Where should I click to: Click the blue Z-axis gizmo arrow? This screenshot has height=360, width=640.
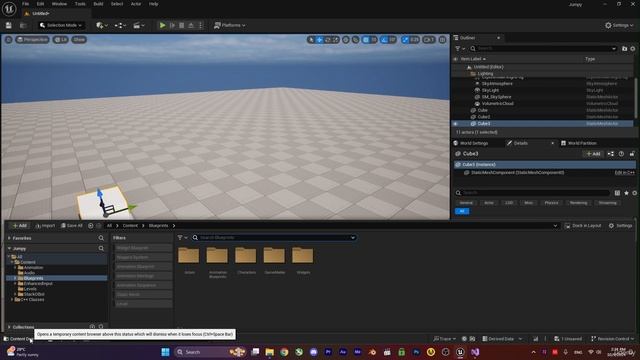tap(100, 193)
